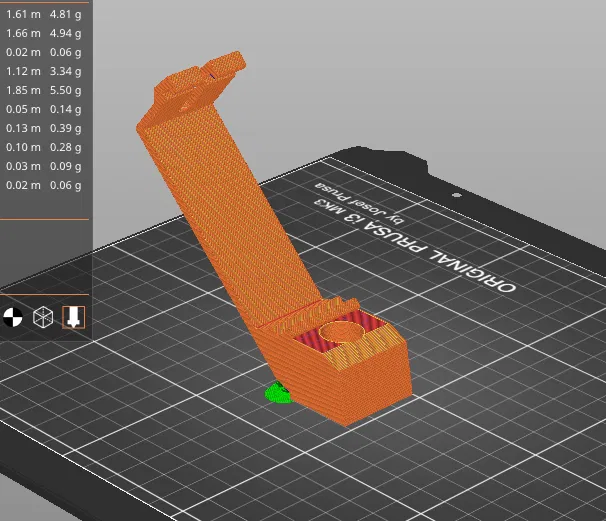The height and width of the screenshot is (521, 606).
Task: Select the legend row 1.66 m 4.94 g
Action: coord(44,33)
